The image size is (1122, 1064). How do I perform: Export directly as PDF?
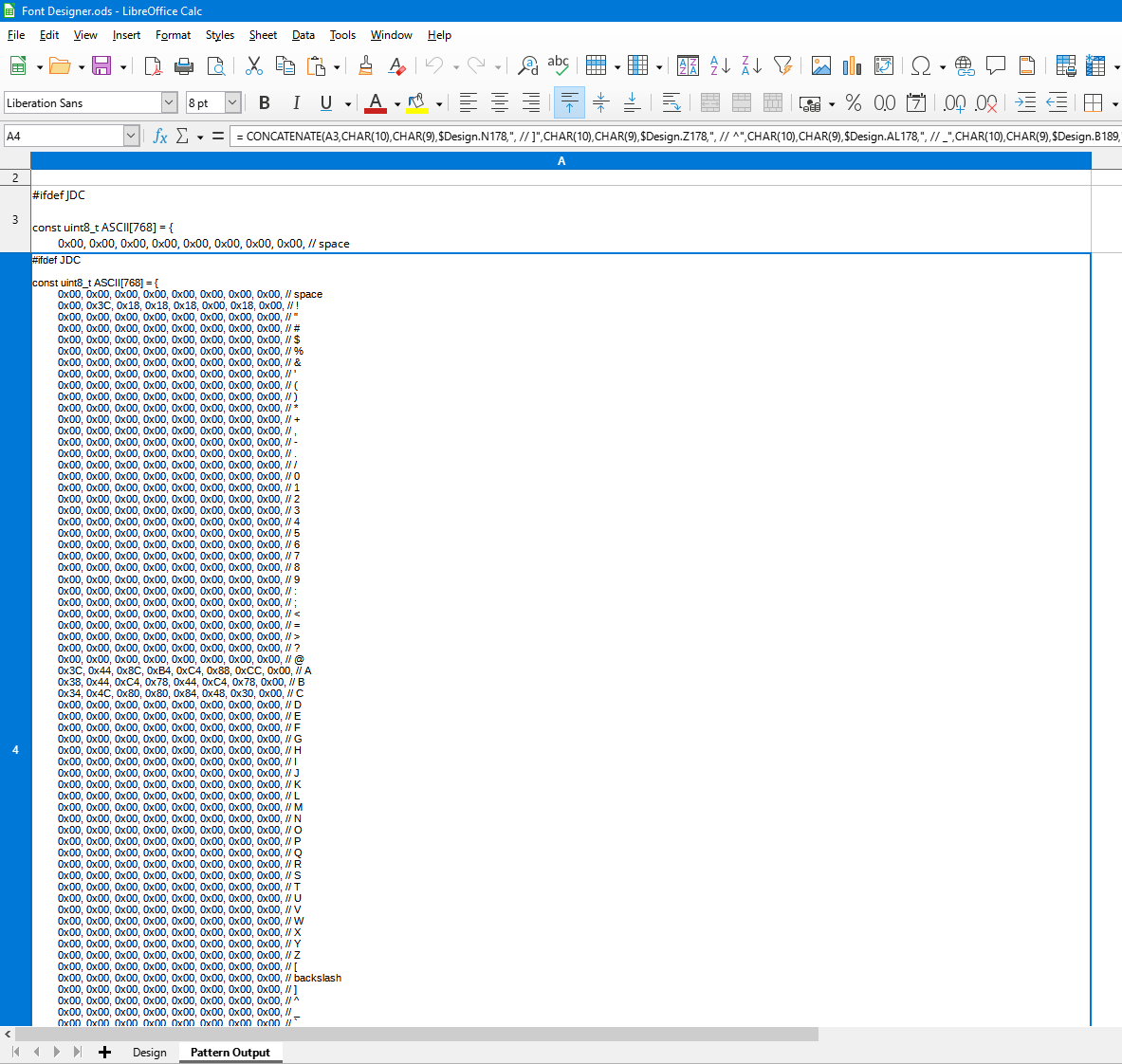[x=153, y=66]
